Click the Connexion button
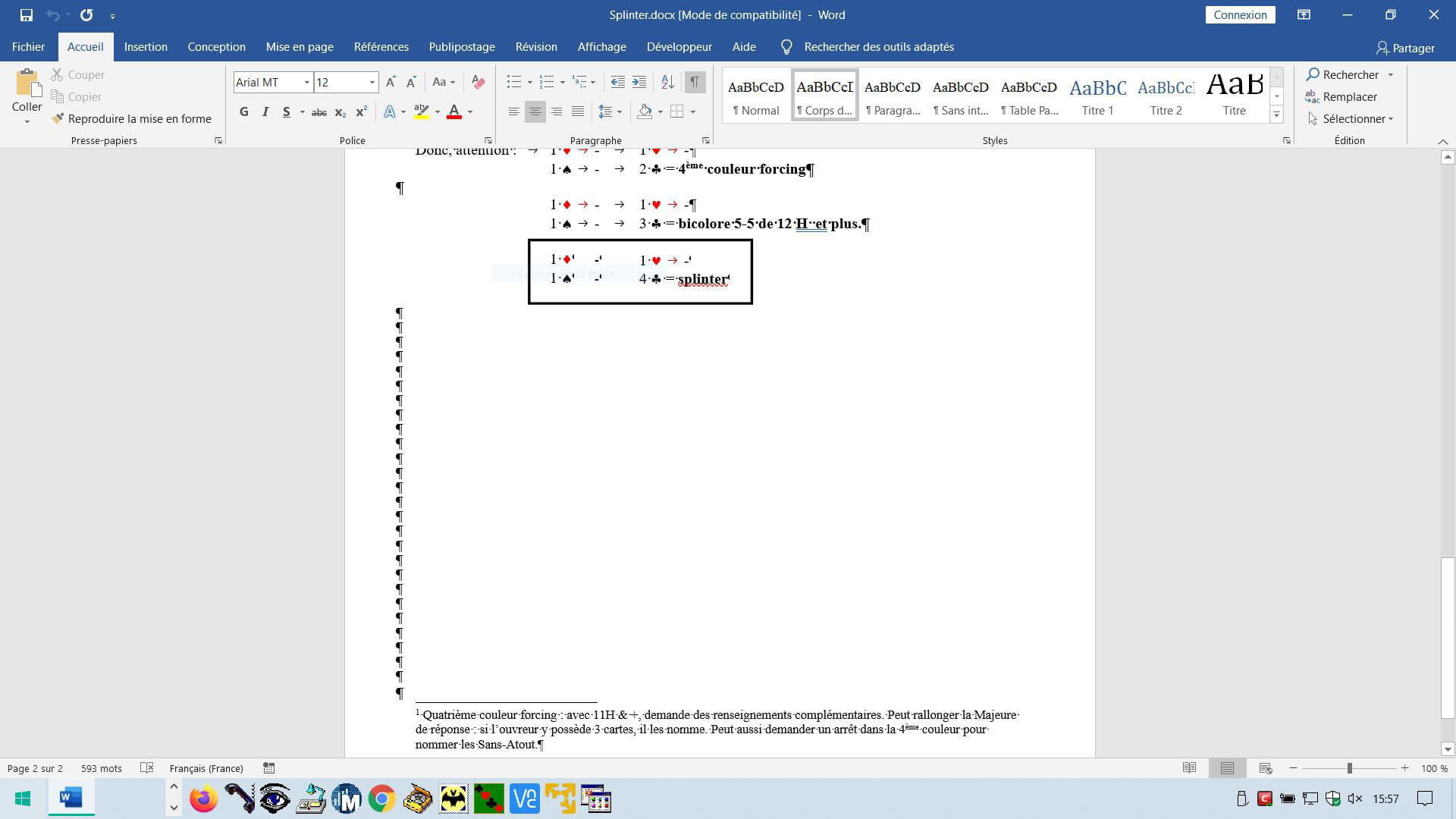1456x819 pixels. (1240, 14)
